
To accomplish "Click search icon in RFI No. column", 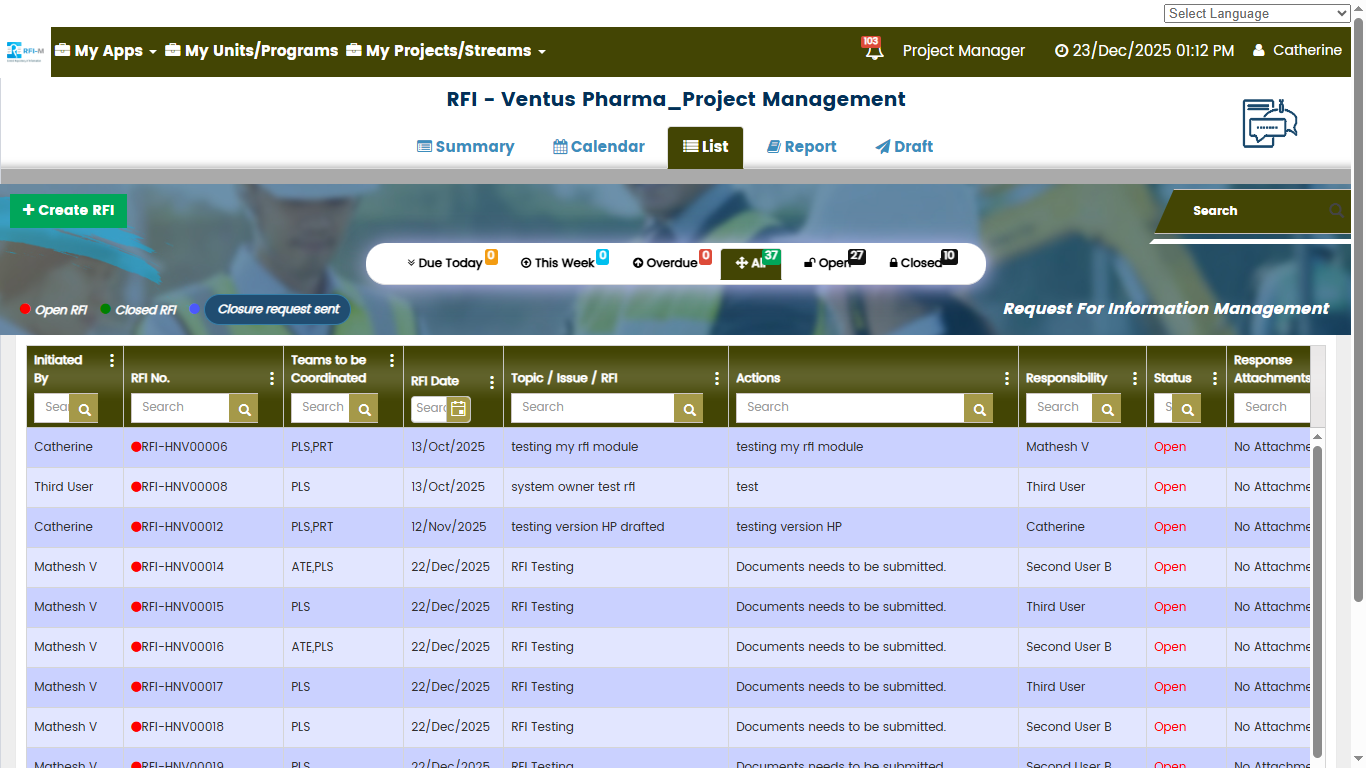I will pyautogui.click(x=243, y=408).
